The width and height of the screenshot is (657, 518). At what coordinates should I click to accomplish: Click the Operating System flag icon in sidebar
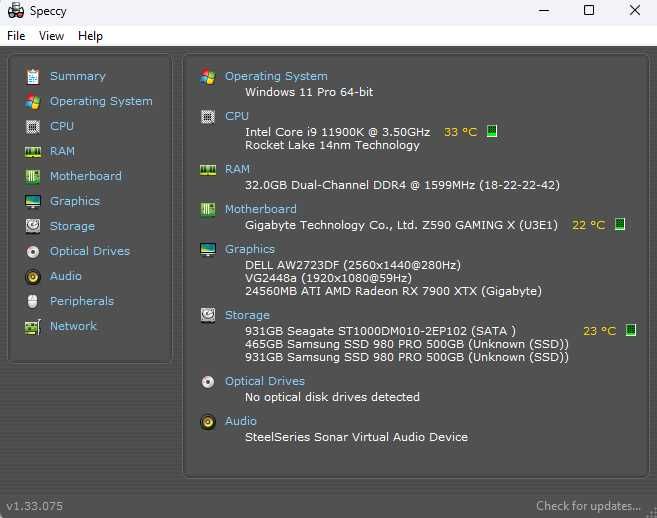click(33, 101)
